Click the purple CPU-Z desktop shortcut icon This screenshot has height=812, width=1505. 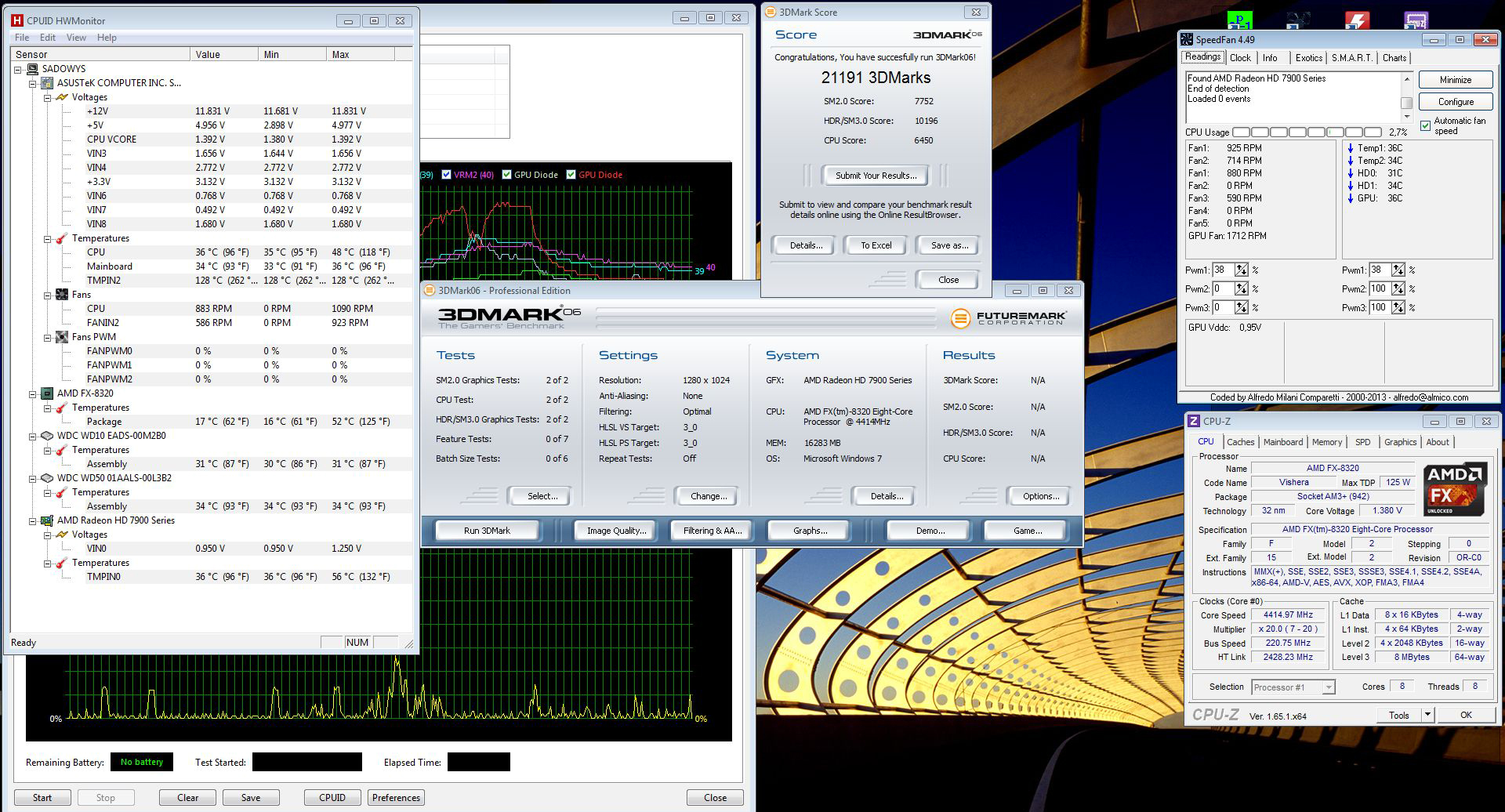point(1416,20)
